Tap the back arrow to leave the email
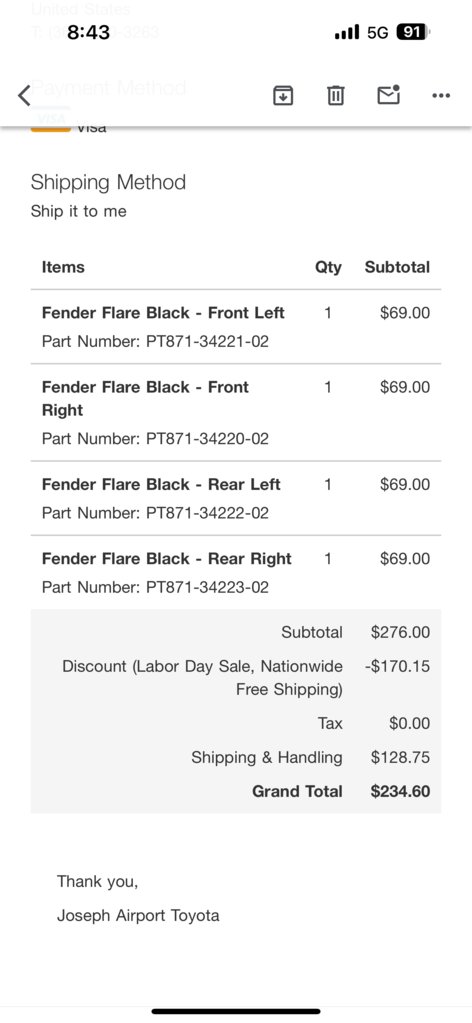The height and width of the screenshot is (1023, 472). click(x=24, y=96)
